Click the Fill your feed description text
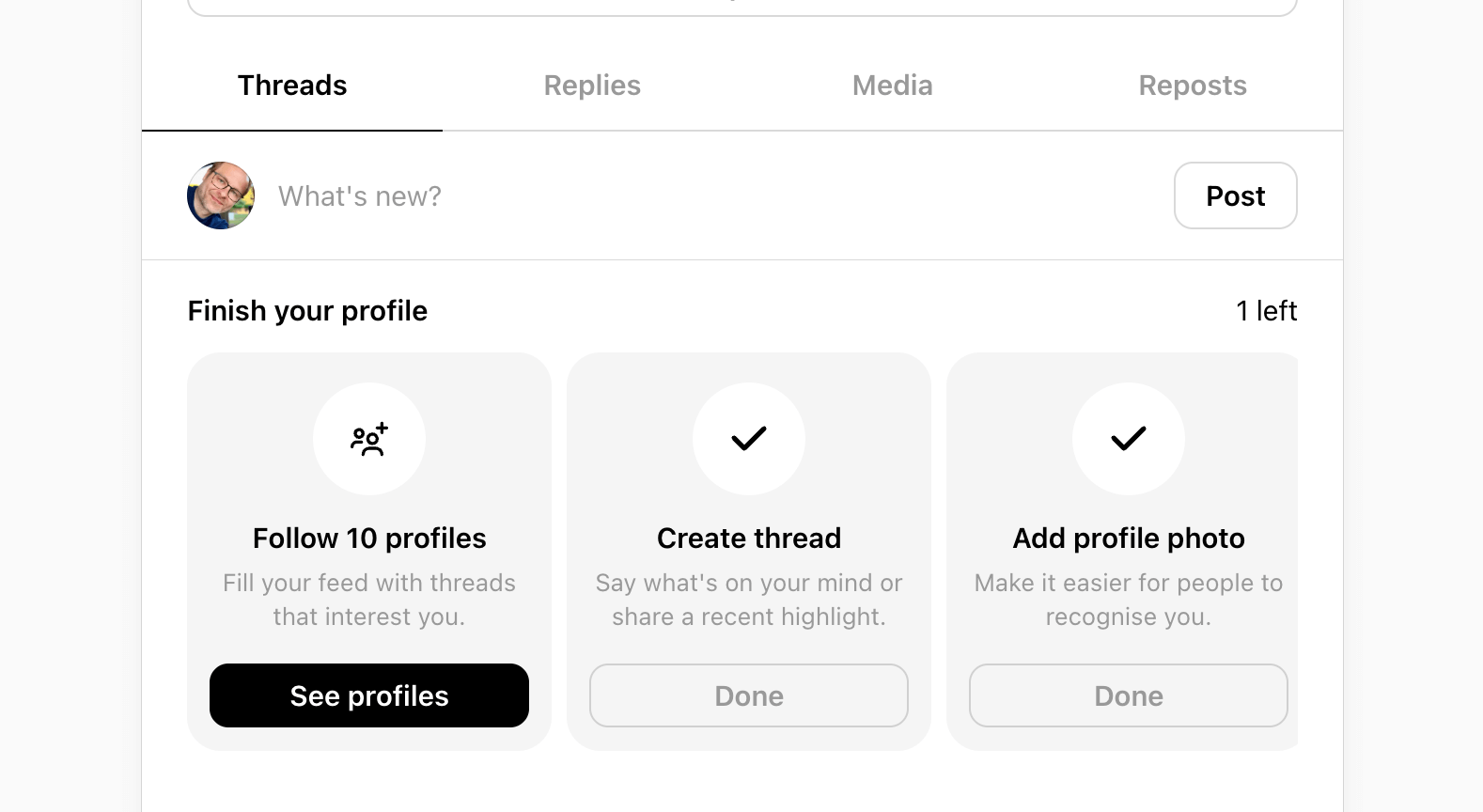 (369, 600)
